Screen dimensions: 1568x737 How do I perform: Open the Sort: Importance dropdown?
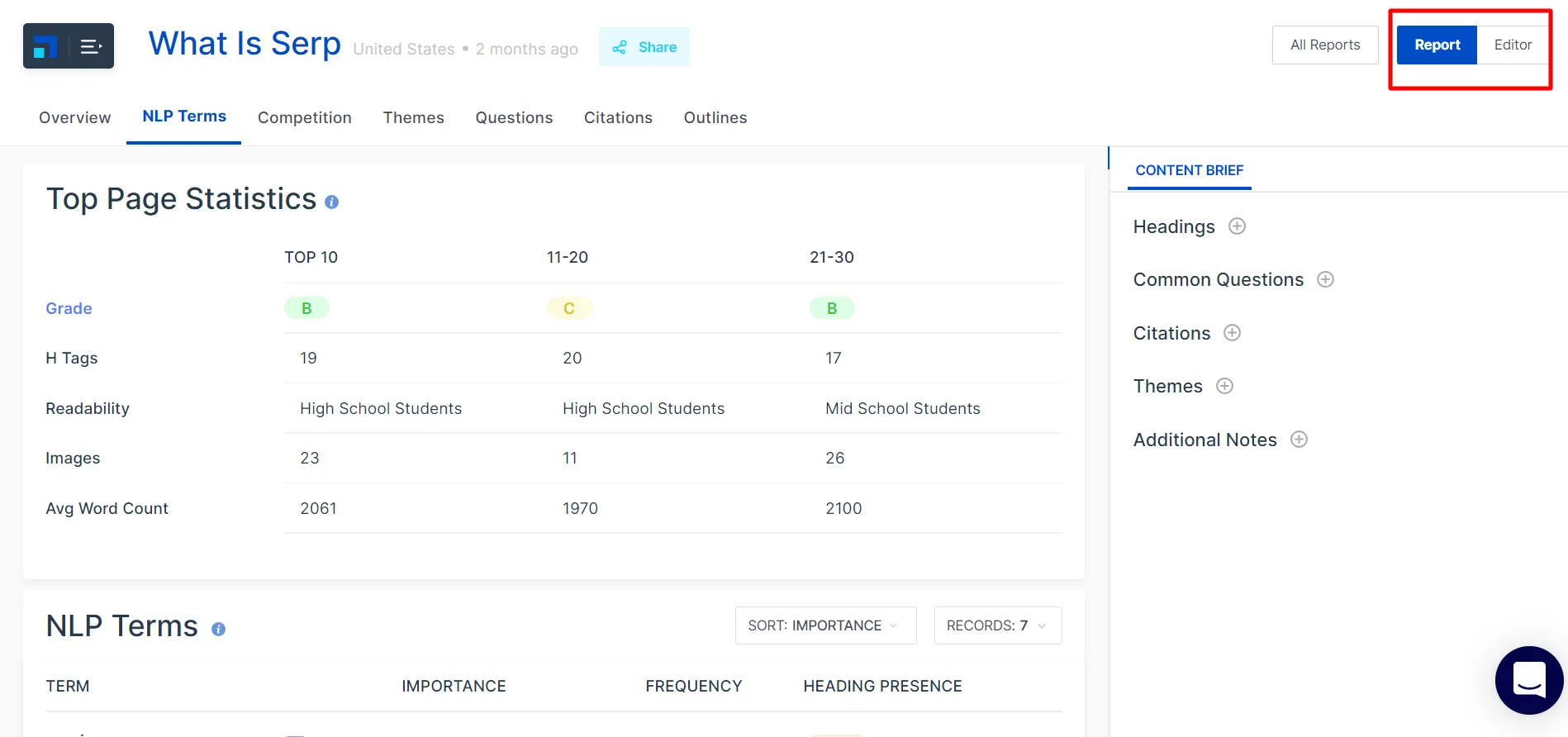(825, 625)
